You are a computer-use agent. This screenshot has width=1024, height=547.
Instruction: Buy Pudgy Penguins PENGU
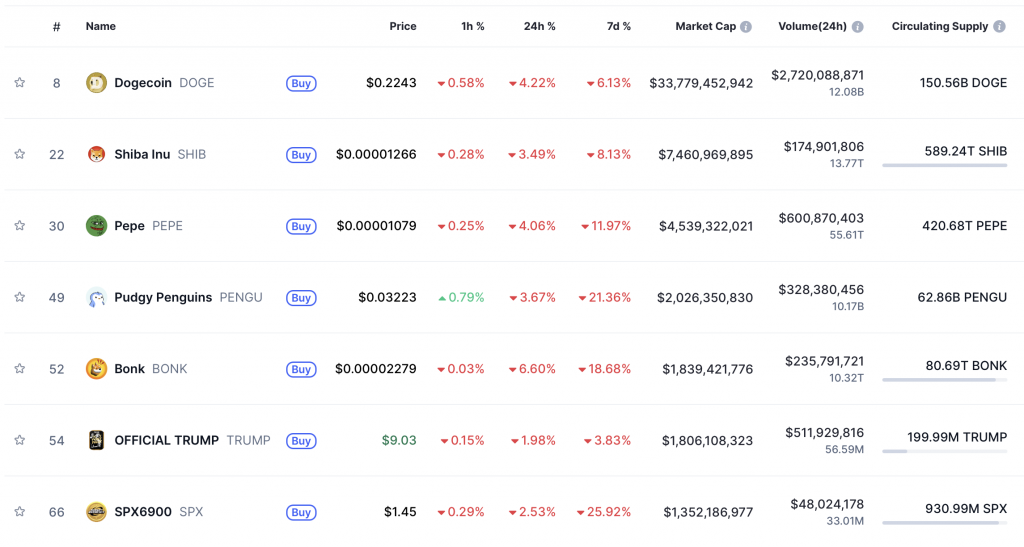[301, 298]
